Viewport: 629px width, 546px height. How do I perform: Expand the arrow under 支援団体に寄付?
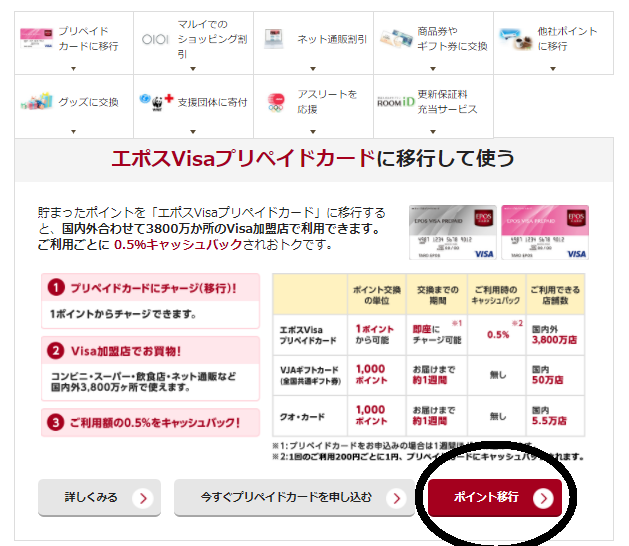(193, 132)
